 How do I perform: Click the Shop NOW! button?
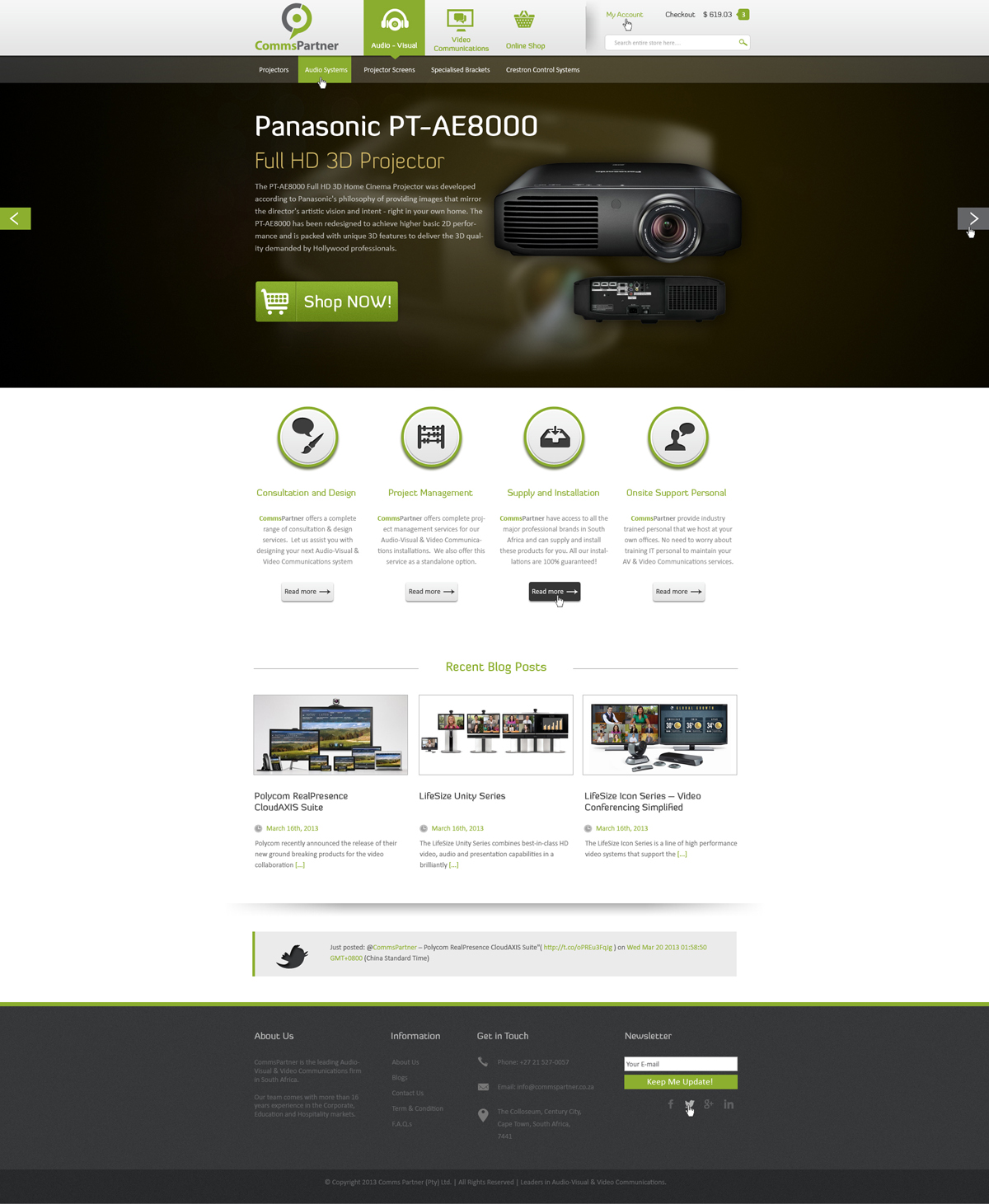[x=326, y=302]
